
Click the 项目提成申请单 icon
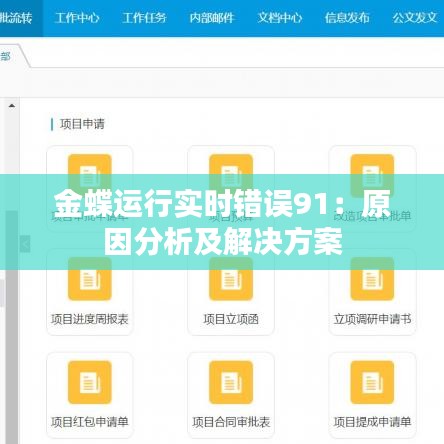click(372, 382)
